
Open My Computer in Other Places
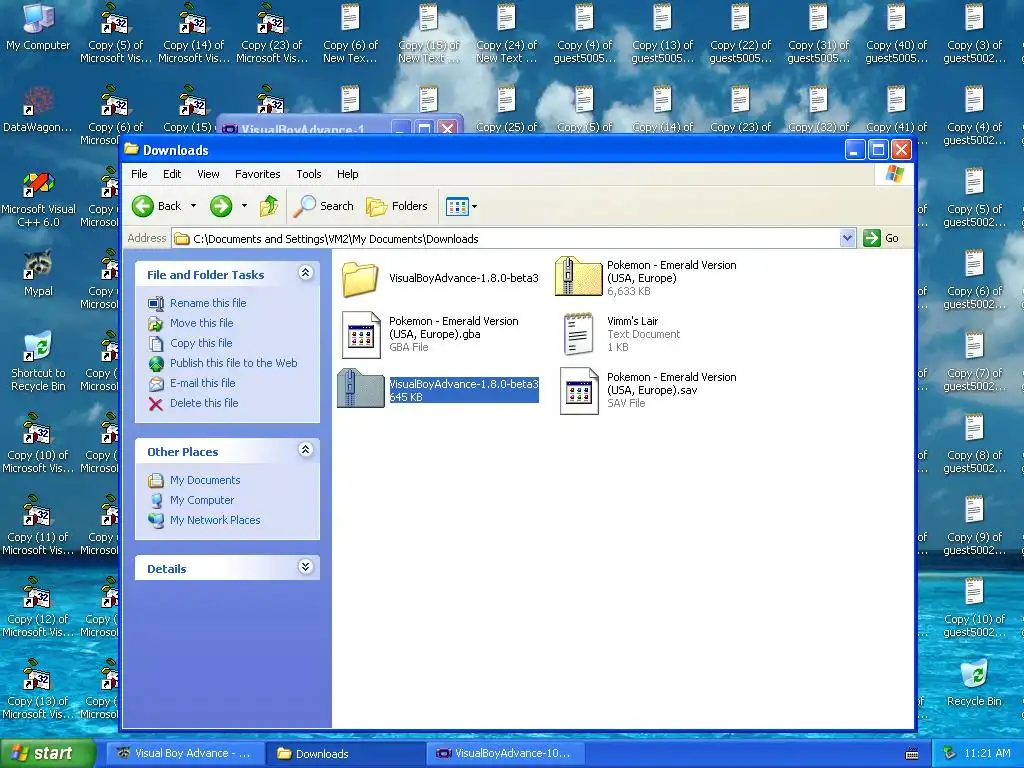point(202,500)
